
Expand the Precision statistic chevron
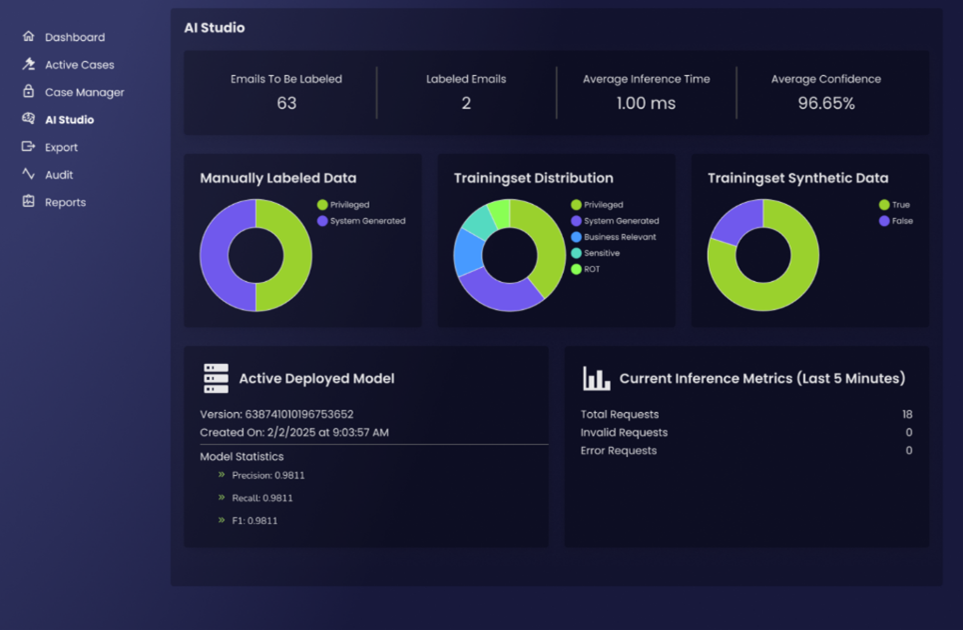[221, 476]
